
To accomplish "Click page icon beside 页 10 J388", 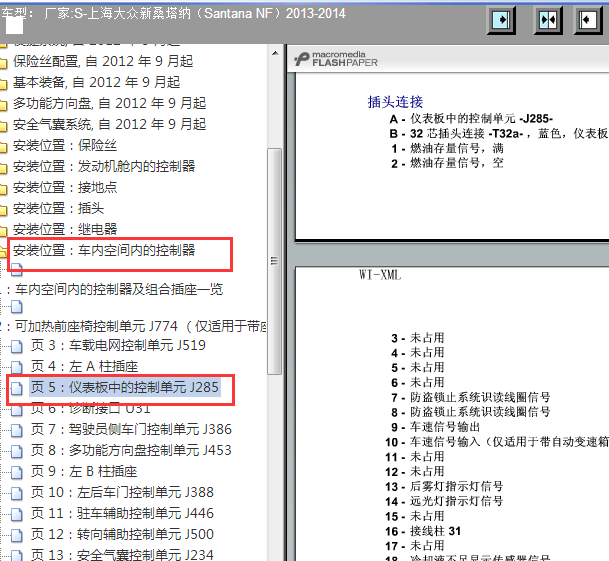I will pyautogui.click(x=16, y=493).
